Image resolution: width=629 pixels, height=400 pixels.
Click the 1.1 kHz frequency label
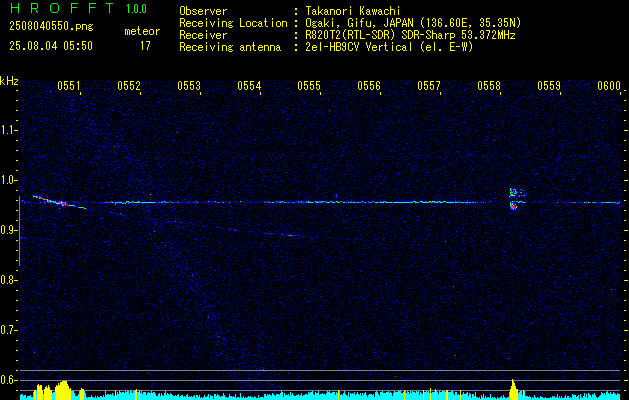[x=8, y=130]
